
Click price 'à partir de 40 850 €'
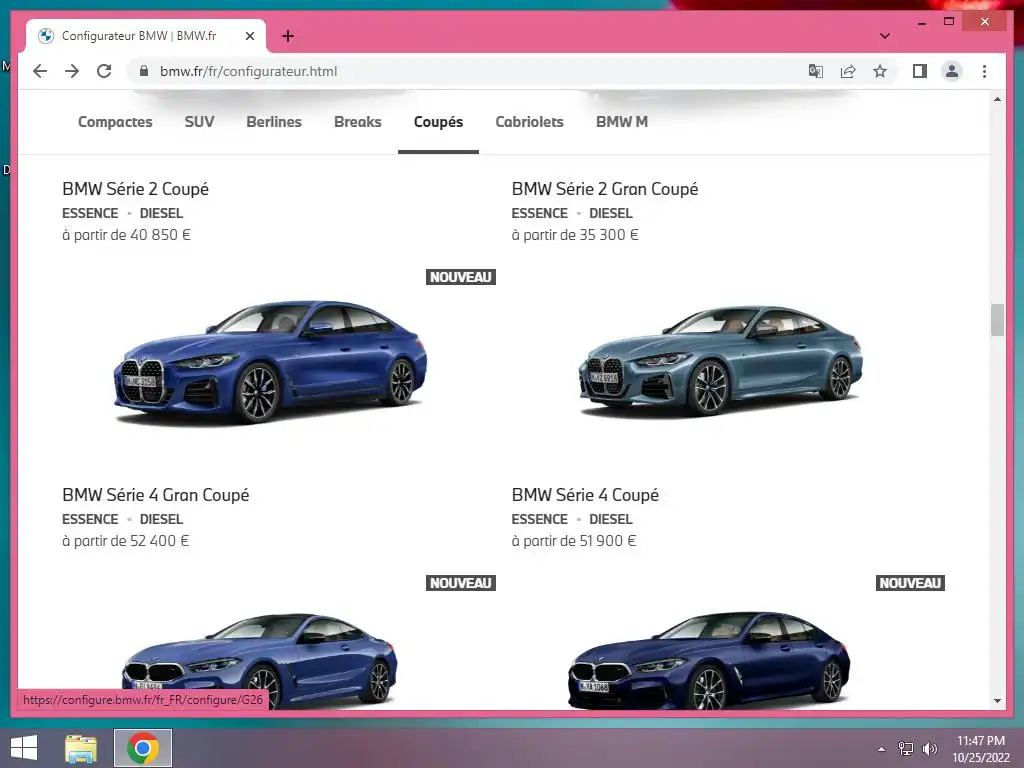[x=126, y=235]
